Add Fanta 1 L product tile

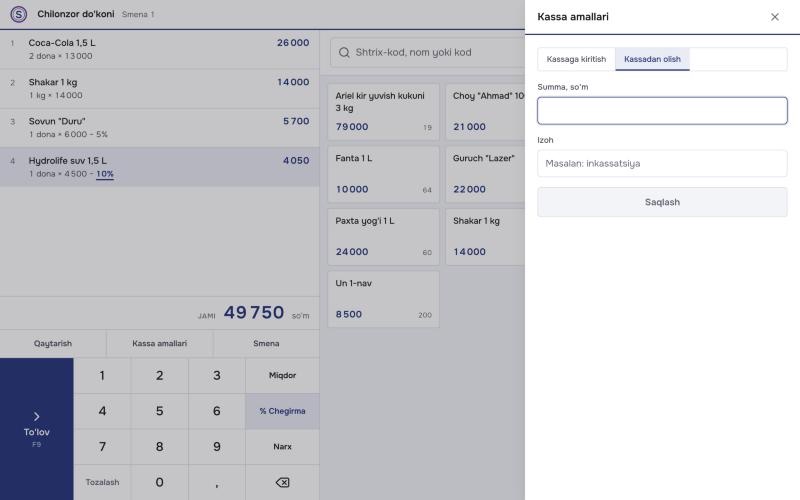click(383, 174)
